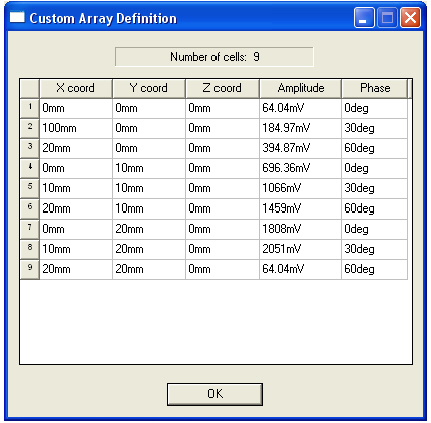Edit the 2051mV amplitude cell
The image size is (431, 423).
[301, 249]
